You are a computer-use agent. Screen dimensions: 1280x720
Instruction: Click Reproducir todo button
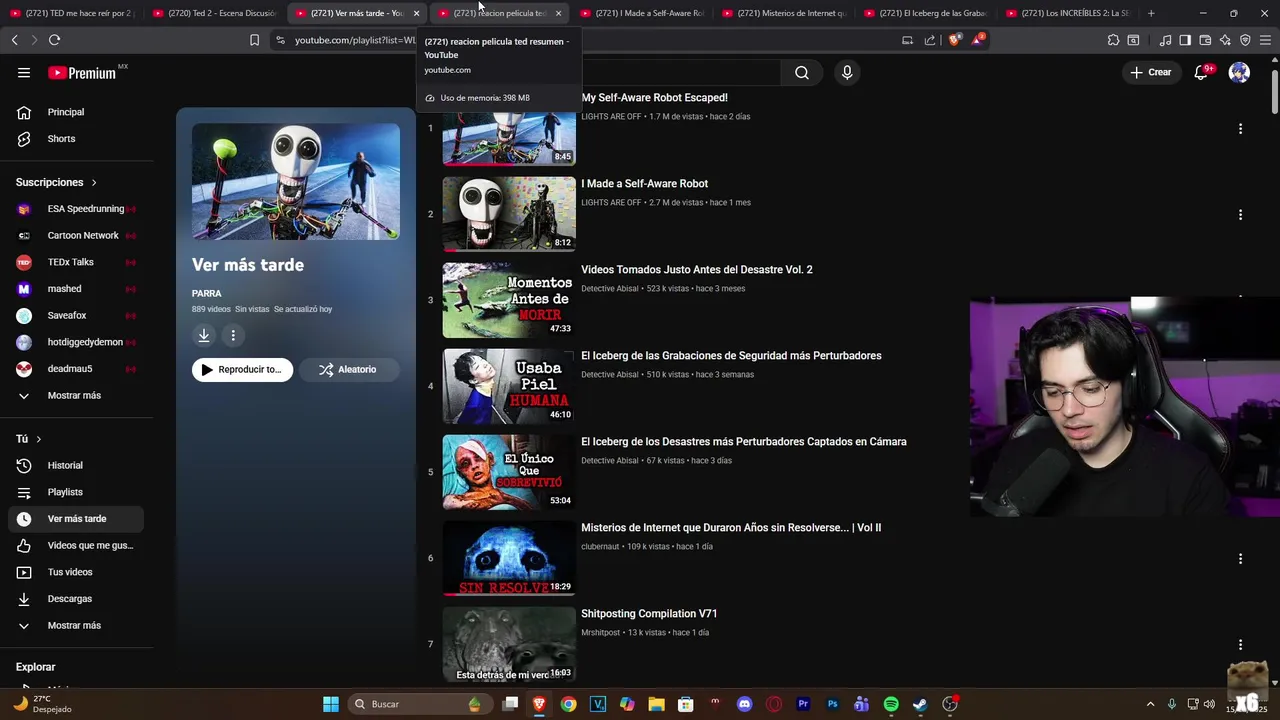(x=243, y=370)
